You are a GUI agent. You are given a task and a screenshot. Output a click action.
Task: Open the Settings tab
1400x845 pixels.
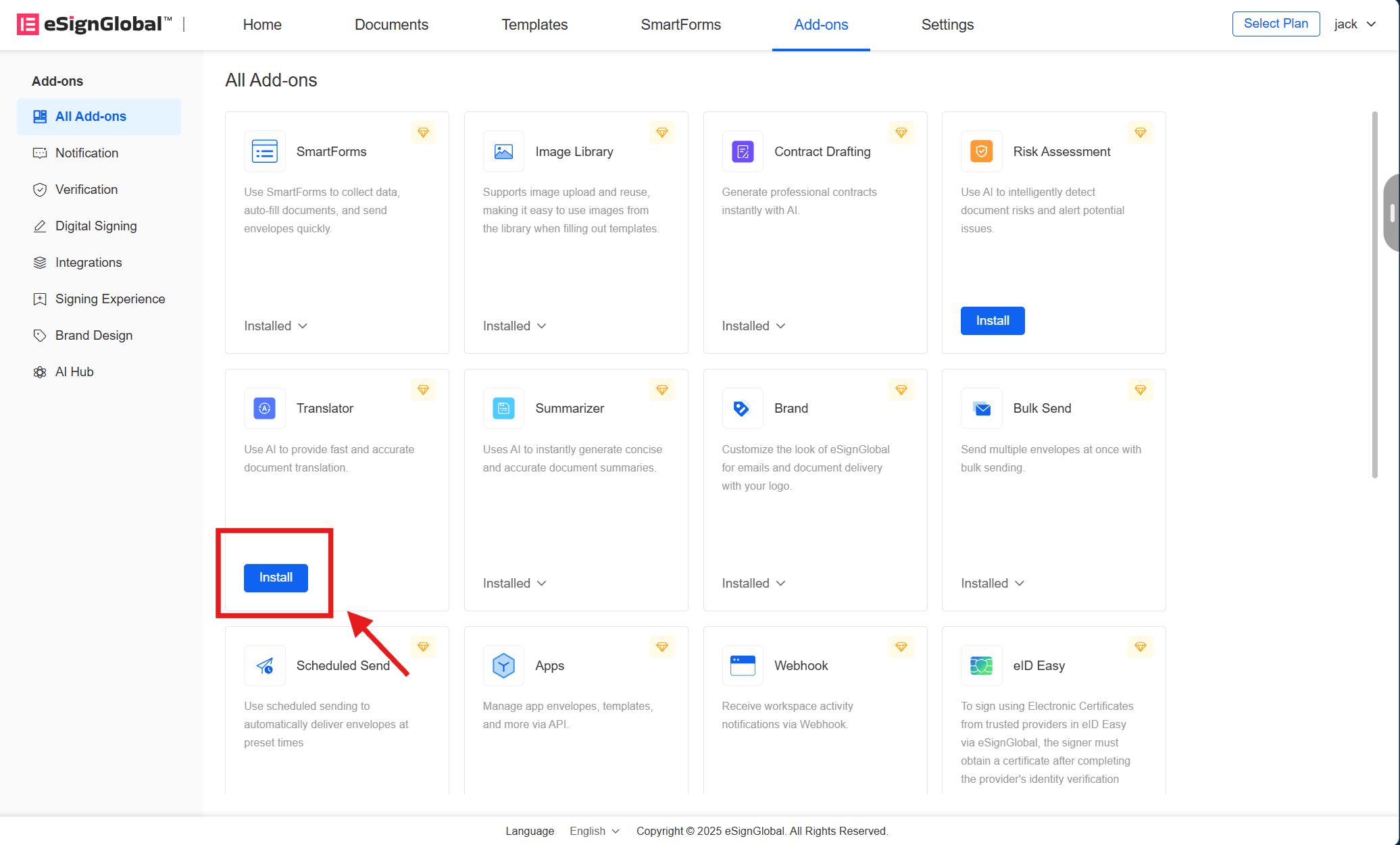point(947,24)
